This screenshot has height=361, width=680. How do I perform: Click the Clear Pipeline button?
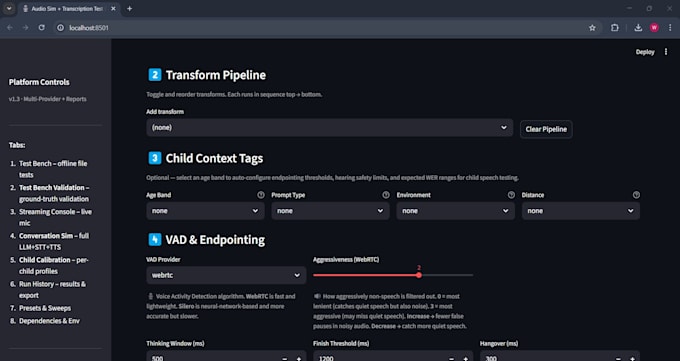(546, 129)
